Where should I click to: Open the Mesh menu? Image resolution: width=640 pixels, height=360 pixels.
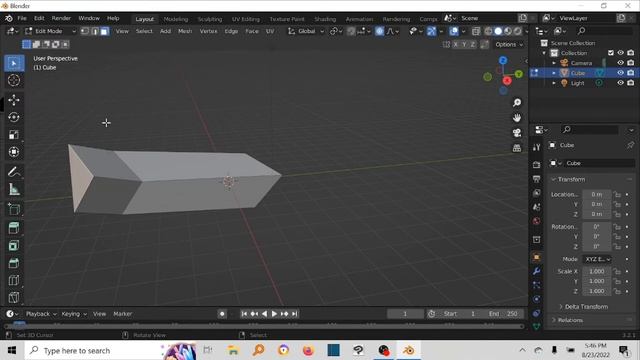click(x=185, y=31)
